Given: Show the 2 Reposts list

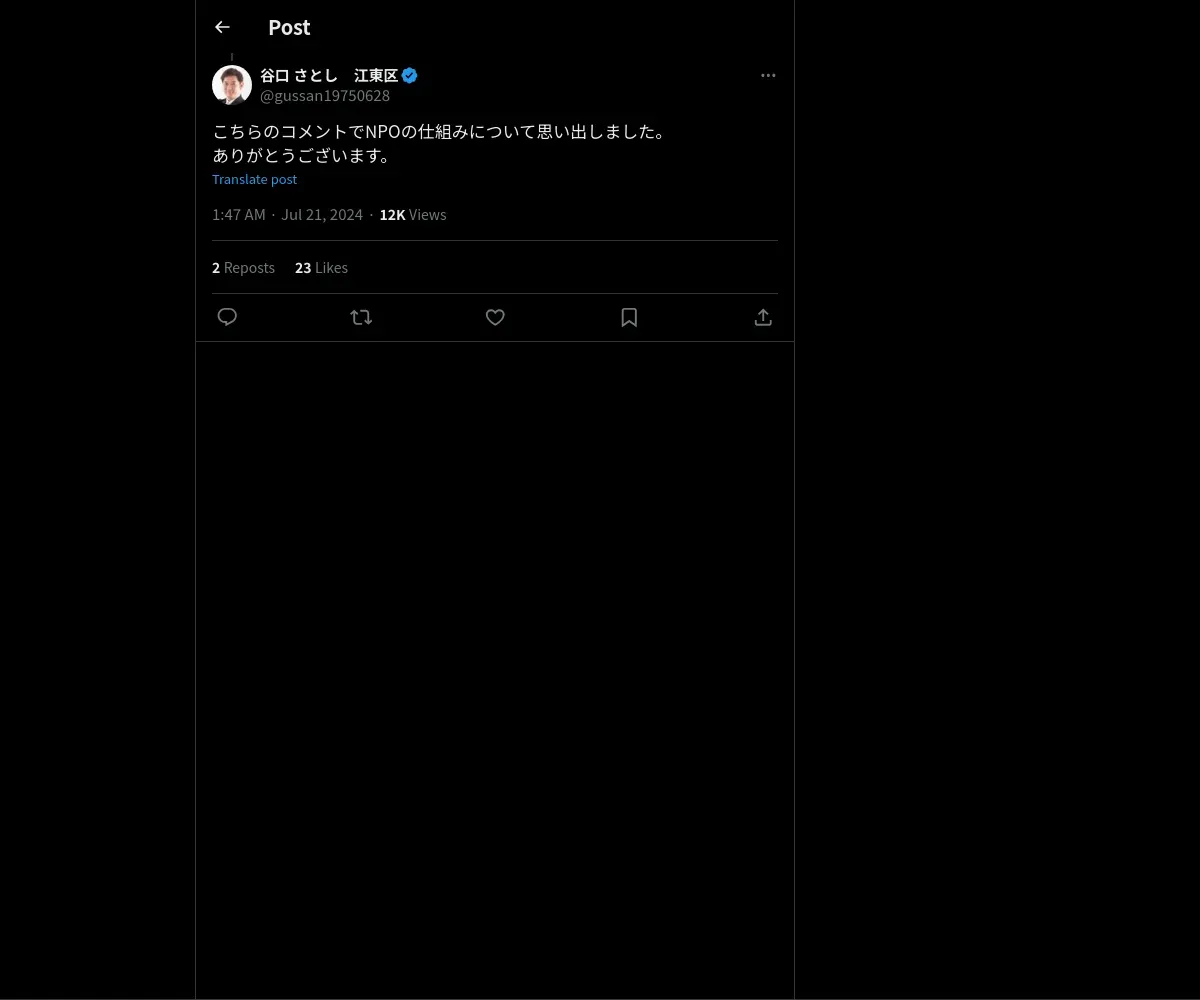Looking at the screenshot, I should click(x=243, y=268).
